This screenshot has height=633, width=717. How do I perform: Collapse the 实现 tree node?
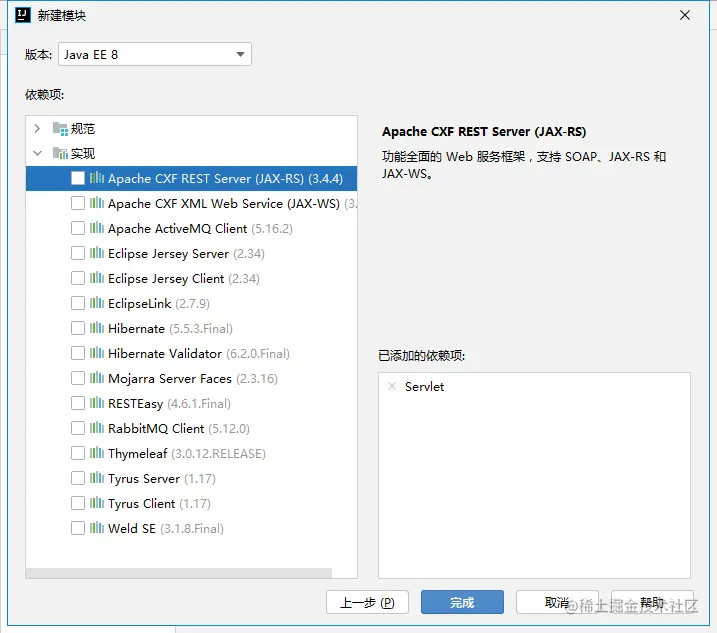37,154
